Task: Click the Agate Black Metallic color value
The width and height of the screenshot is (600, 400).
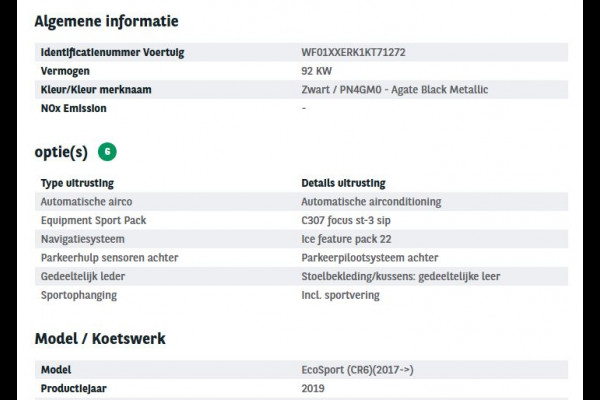Action: click(394, 90)
